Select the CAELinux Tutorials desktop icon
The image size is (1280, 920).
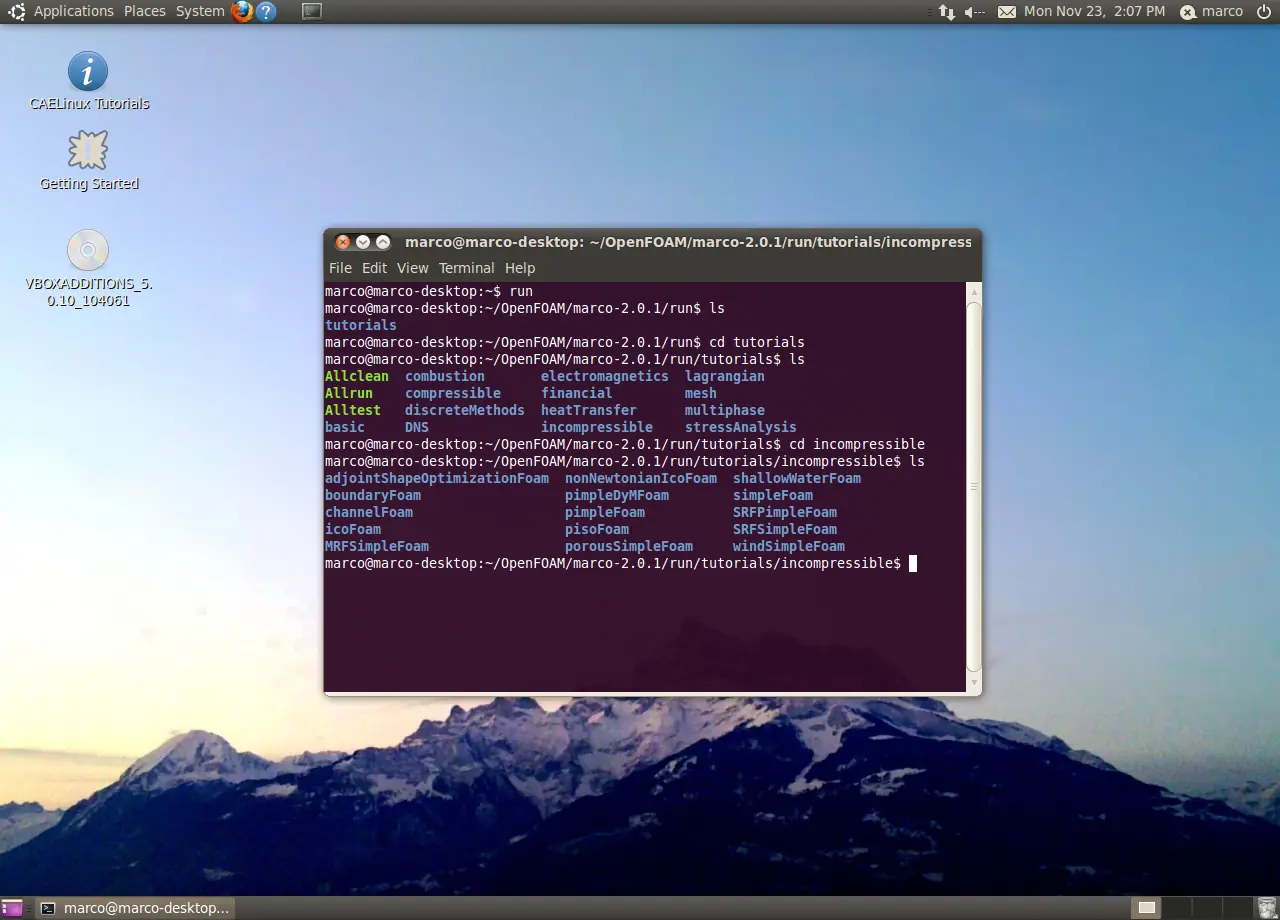(89, 81)
